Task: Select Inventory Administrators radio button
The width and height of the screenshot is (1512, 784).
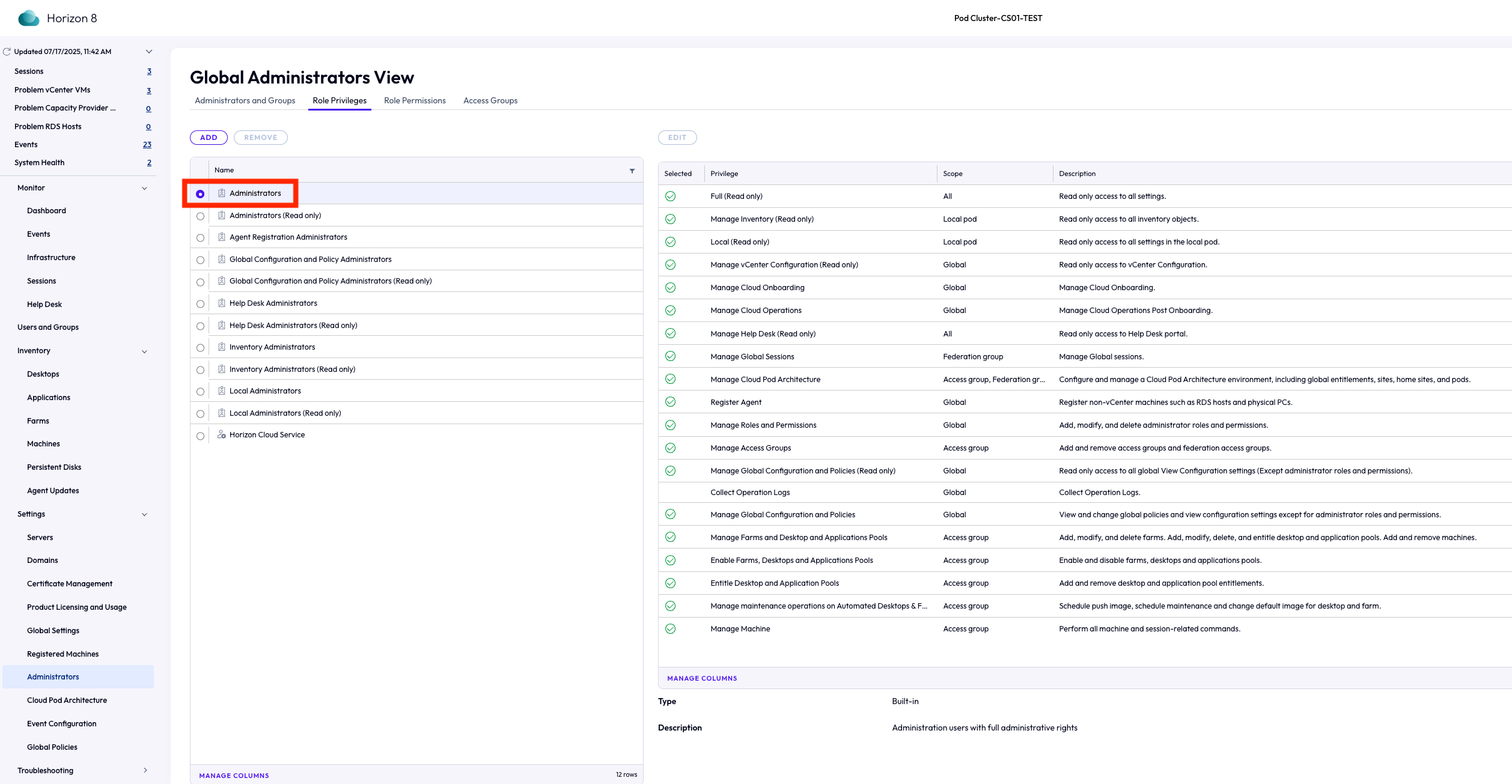Action: point(200,348)
